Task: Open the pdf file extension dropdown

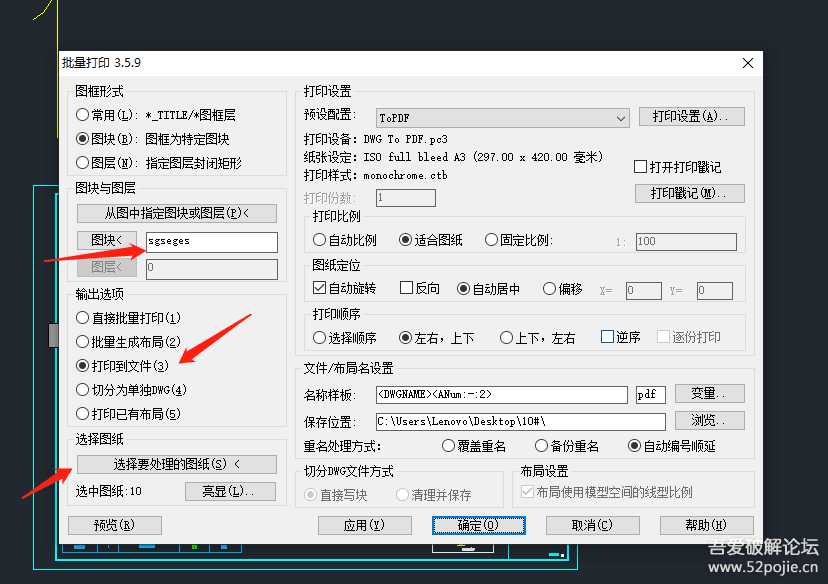Action: click(650, 395)
